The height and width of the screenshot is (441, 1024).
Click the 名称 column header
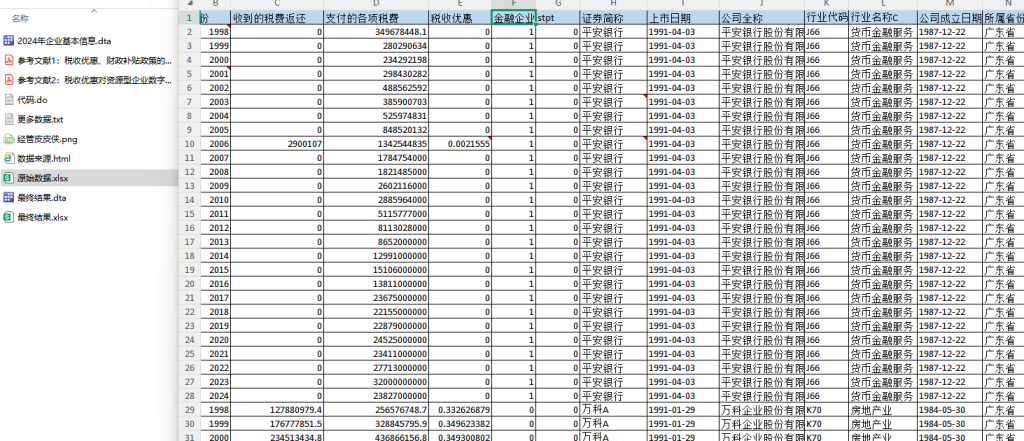click(x=20, y=19)
